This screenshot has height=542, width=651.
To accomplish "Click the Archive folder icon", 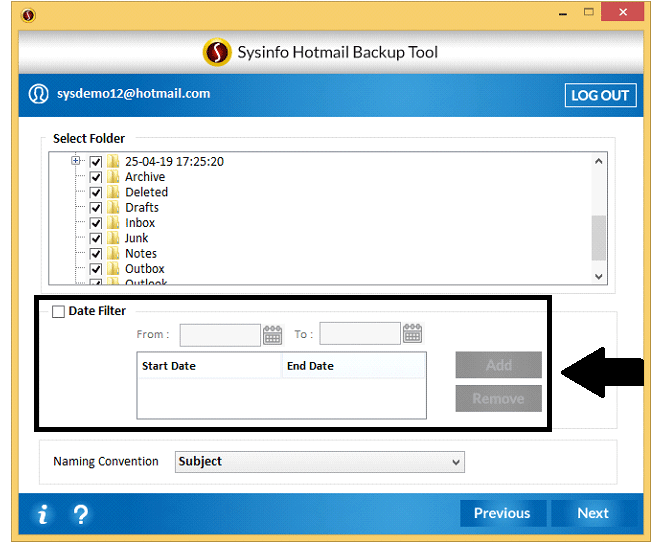I will (x=113, y=177).
